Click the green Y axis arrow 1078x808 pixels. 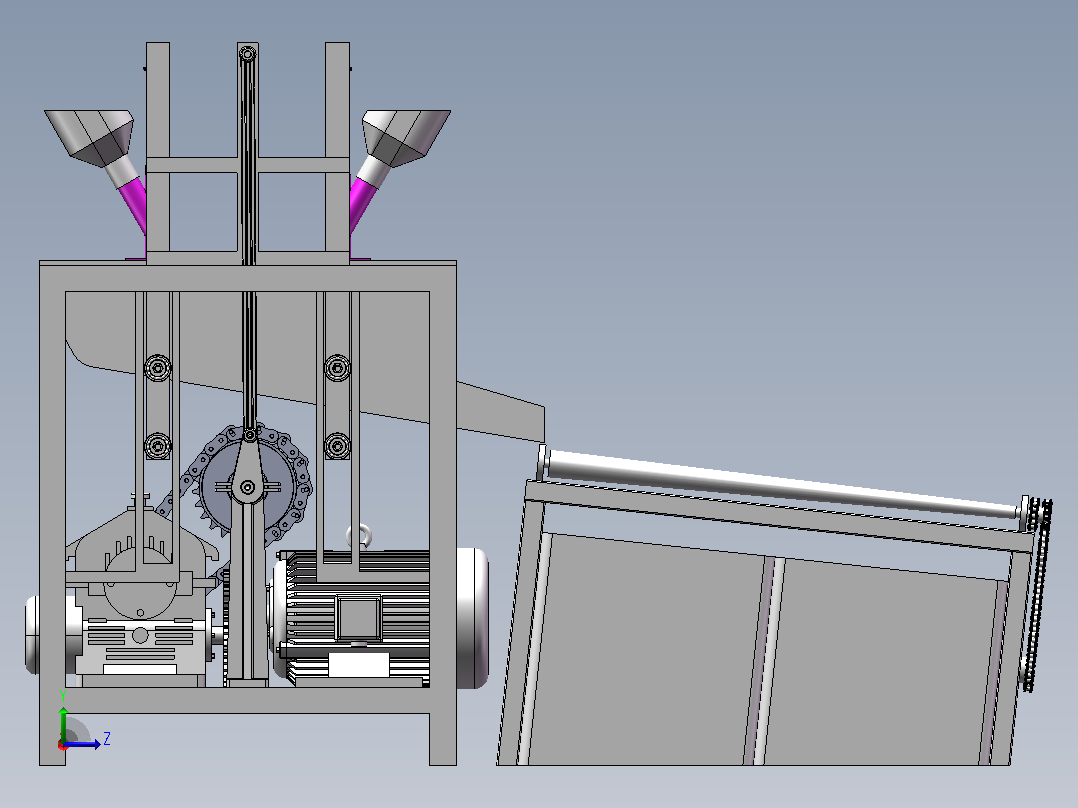tap(63, 724)
